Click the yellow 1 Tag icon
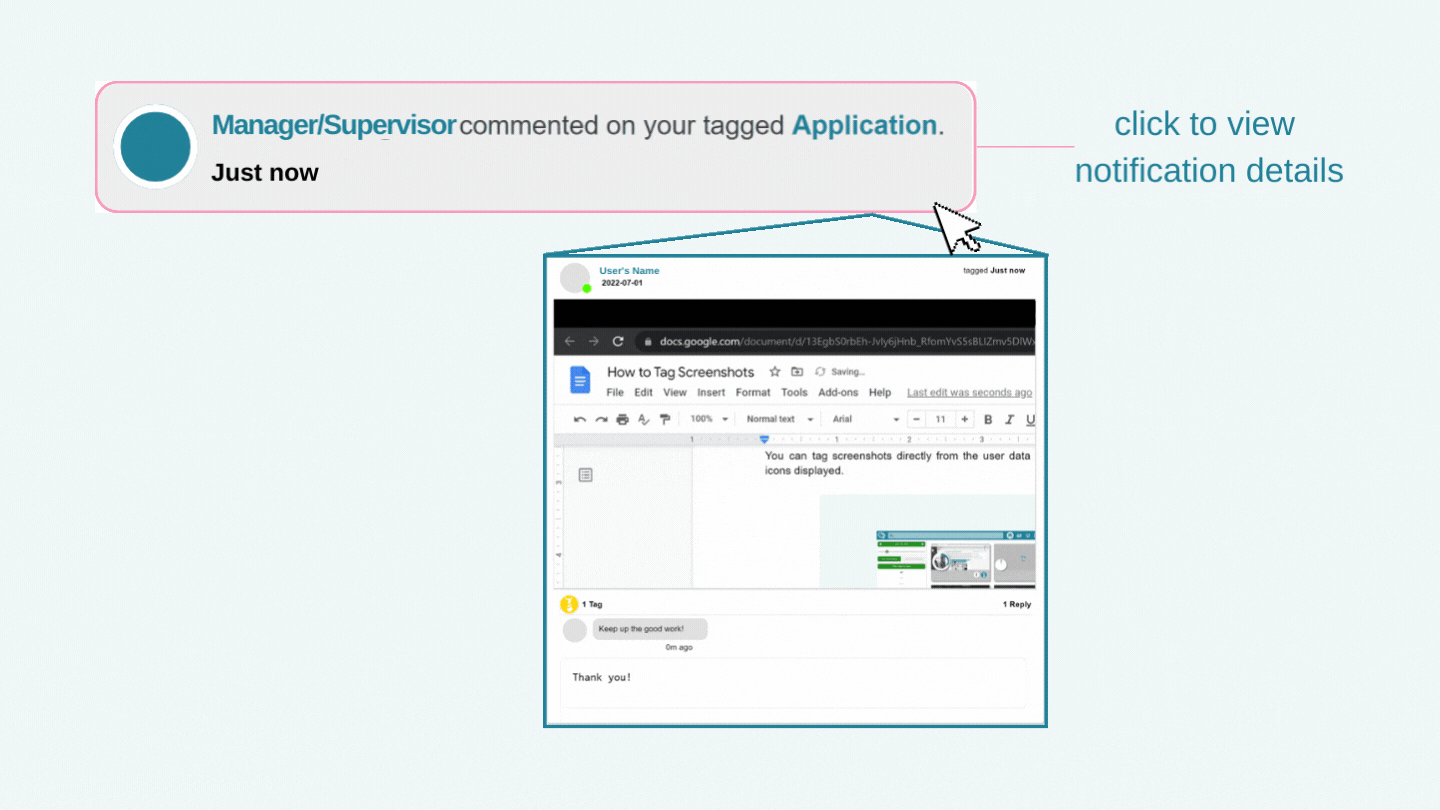 pos(569,604)
